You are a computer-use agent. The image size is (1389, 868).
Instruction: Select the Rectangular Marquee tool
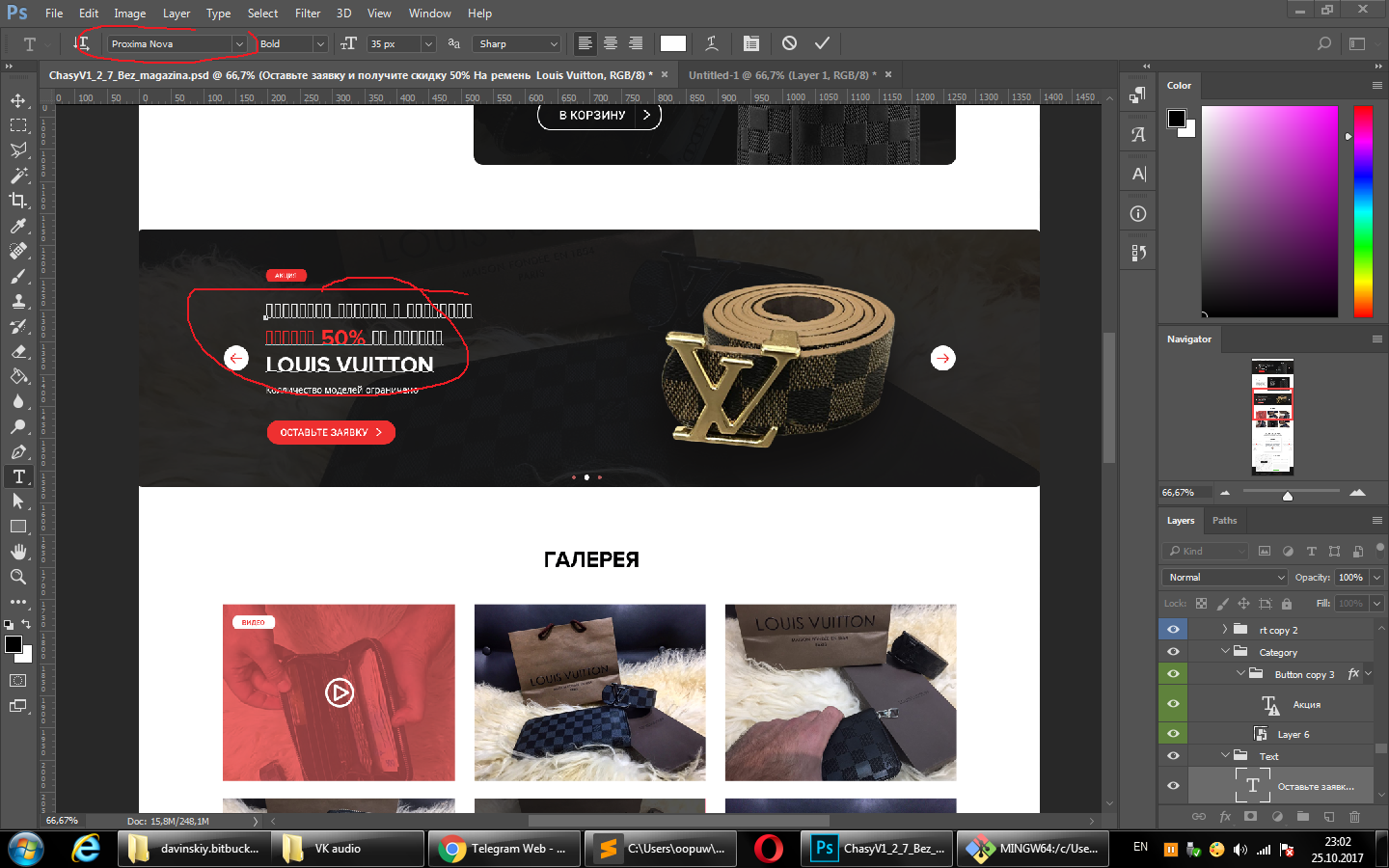pyautogui.click(x=18, y=125)
